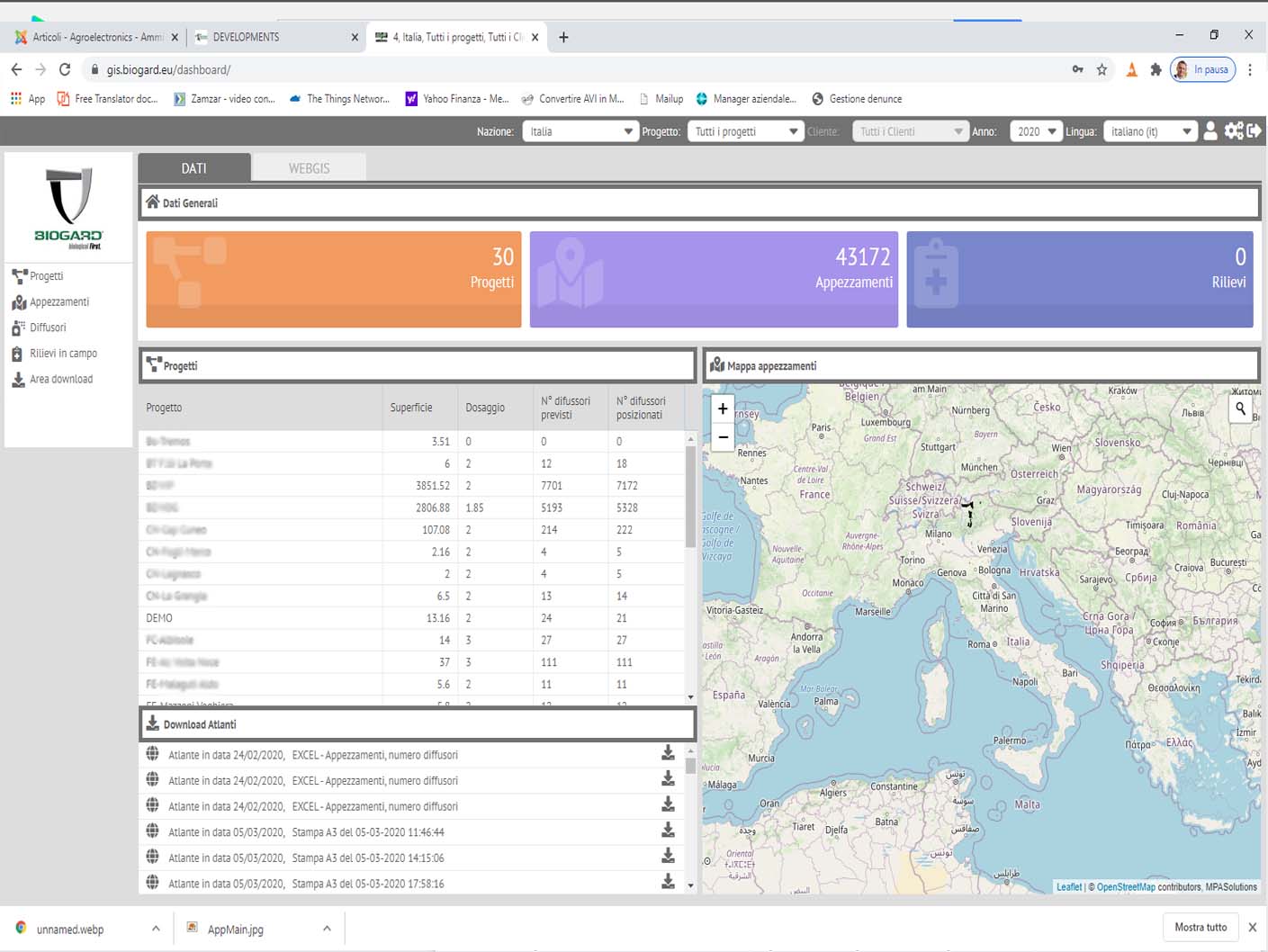1268x952 pixels.
Task: Open the Nazione dropdown showing Italia
Action: coord(580,131)
